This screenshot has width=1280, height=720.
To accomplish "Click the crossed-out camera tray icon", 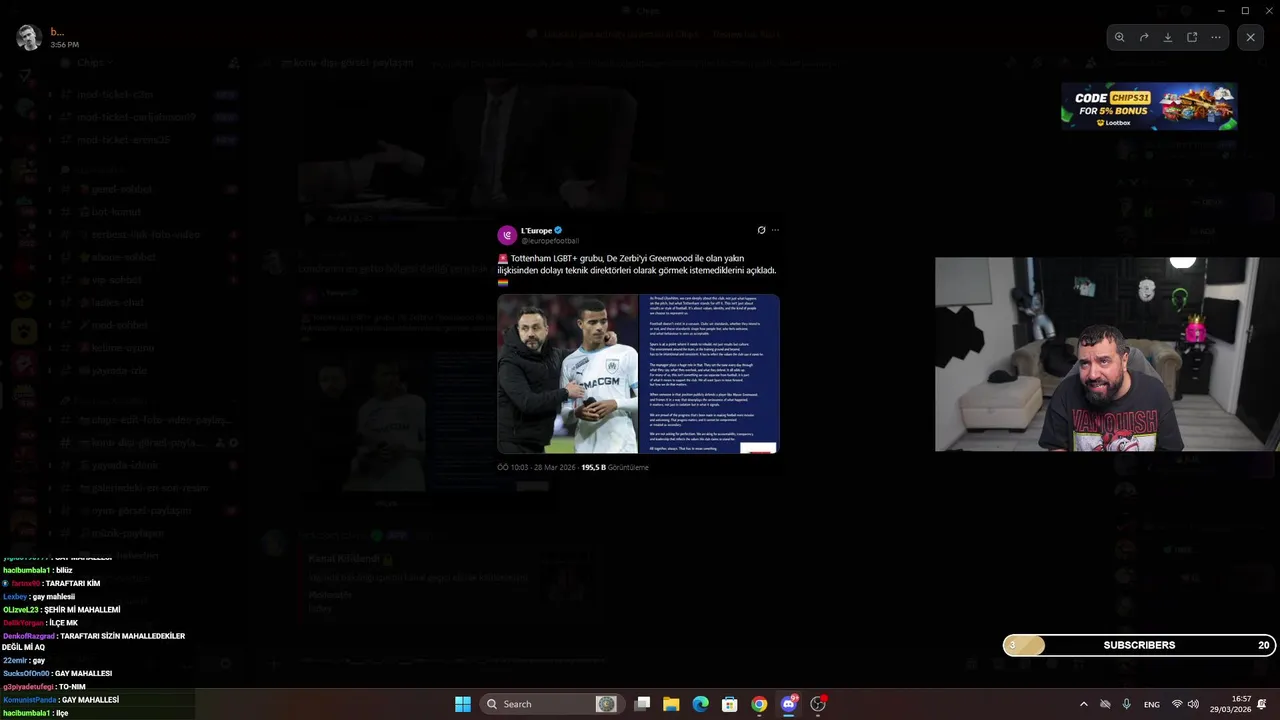I will 1105,704.
